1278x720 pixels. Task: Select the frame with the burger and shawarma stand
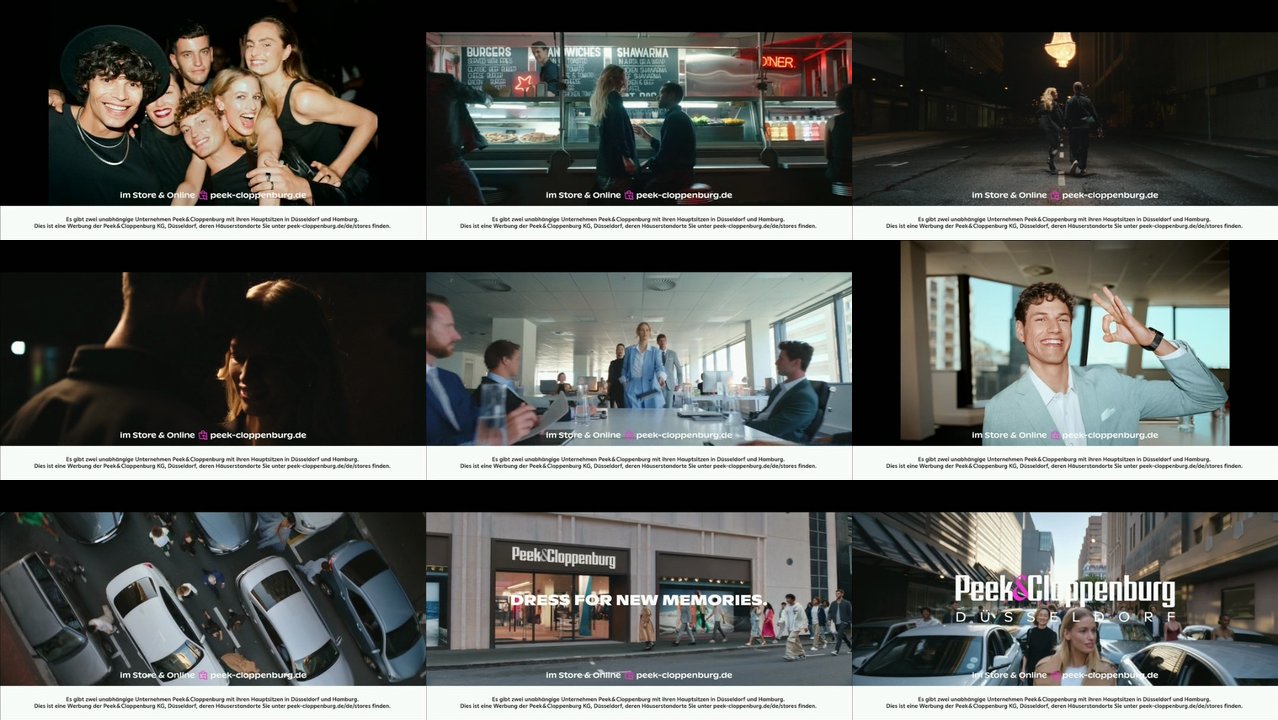coord(639,119)
